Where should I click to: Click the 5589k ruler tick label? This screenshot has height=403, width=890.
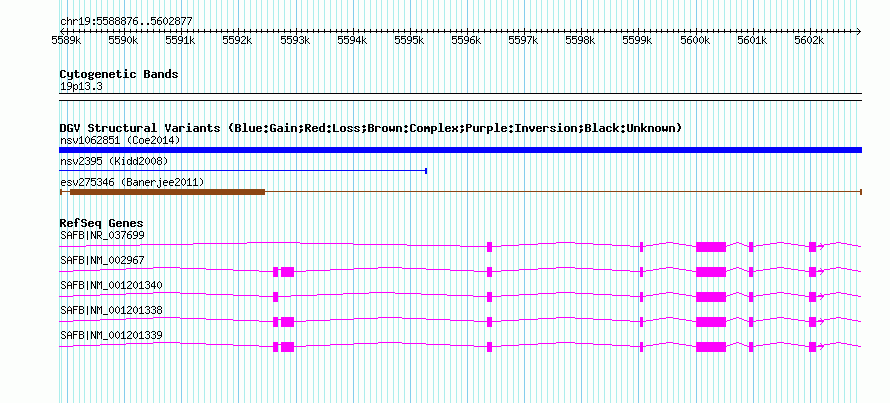coord(66,40)
